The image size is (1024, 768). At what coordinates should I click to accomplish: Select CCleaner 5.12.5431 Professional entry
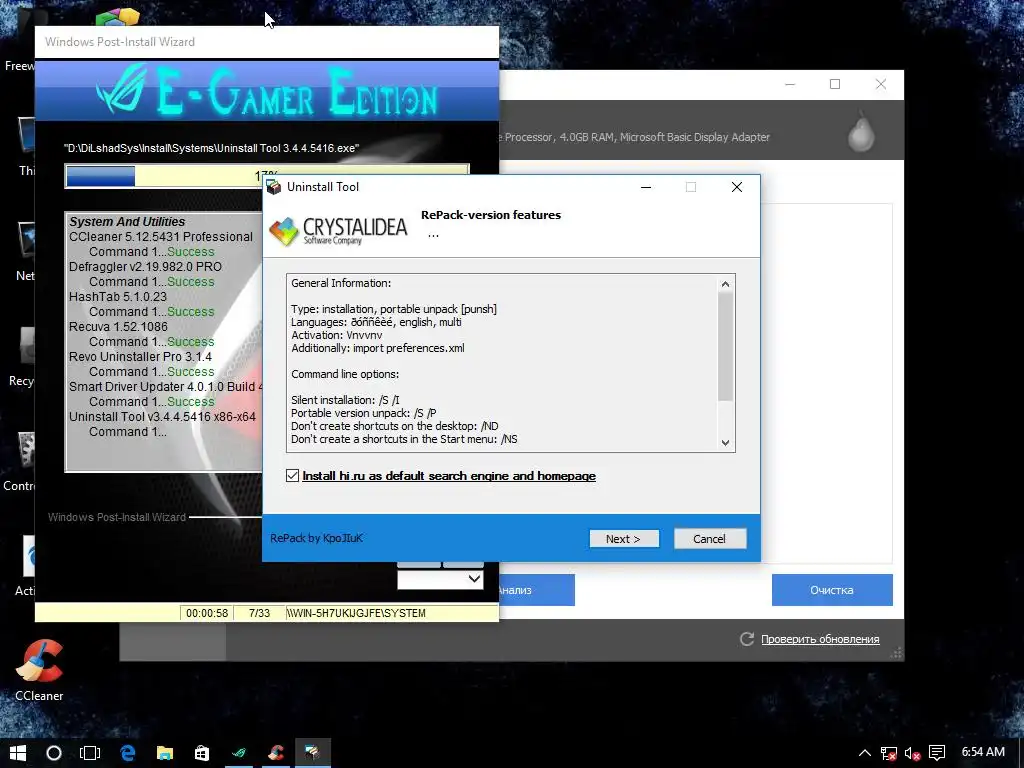coord(161,236)
